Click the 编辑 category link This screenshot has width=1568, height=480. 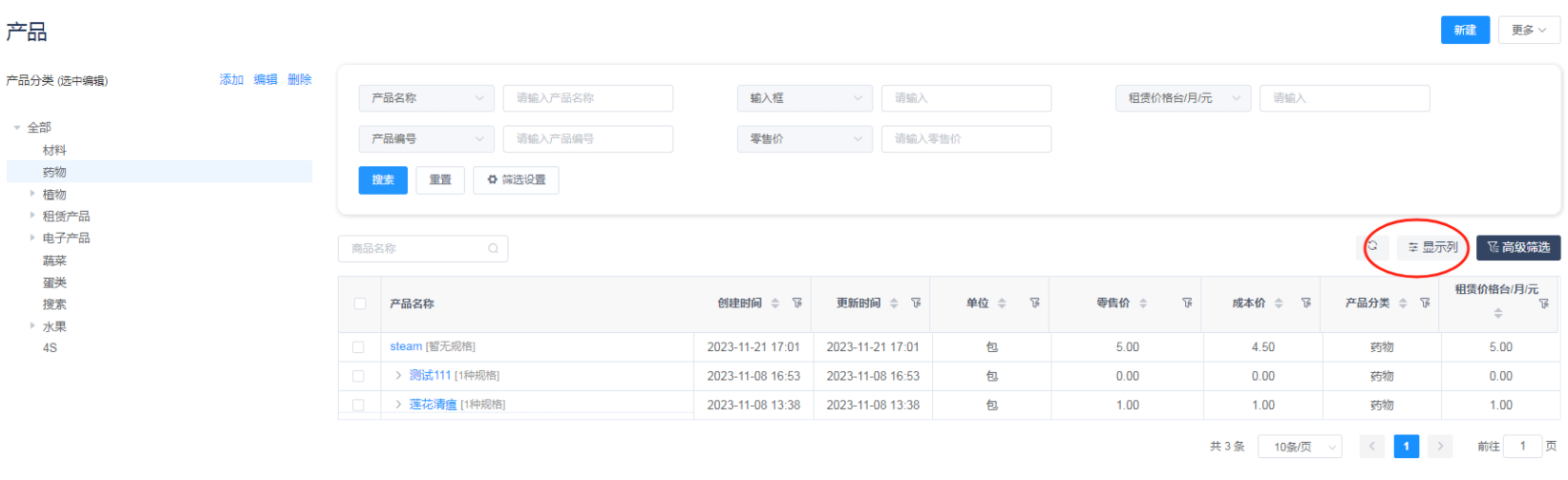pyautogui.click(x=265, y=80)
